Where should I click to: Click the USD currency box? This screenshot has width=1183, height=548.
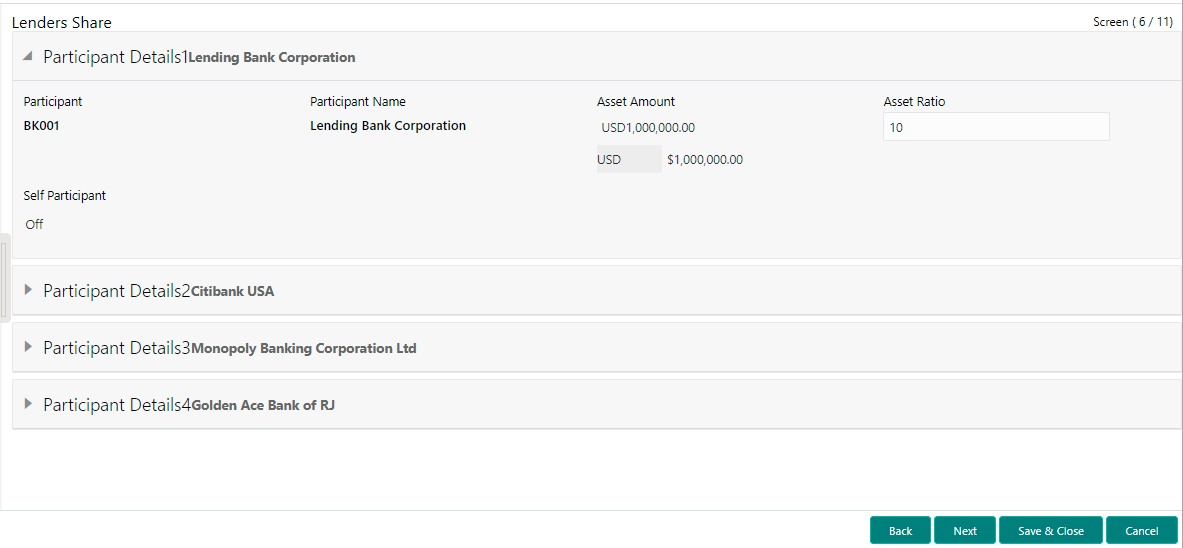[x=628, y=159]
